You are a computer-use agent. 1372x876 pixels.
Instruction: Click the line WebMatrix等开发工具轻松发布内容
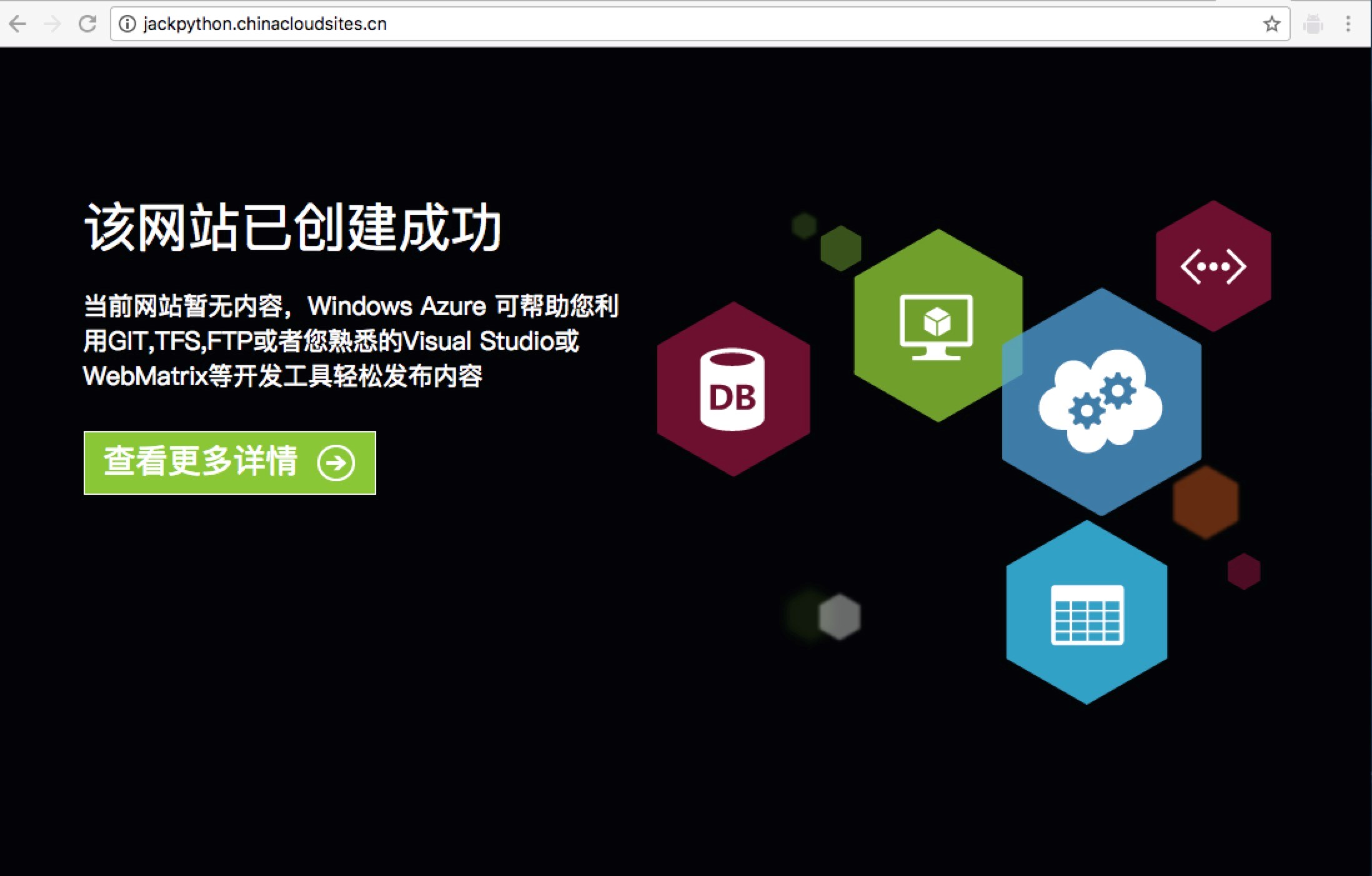pos(282,376)
